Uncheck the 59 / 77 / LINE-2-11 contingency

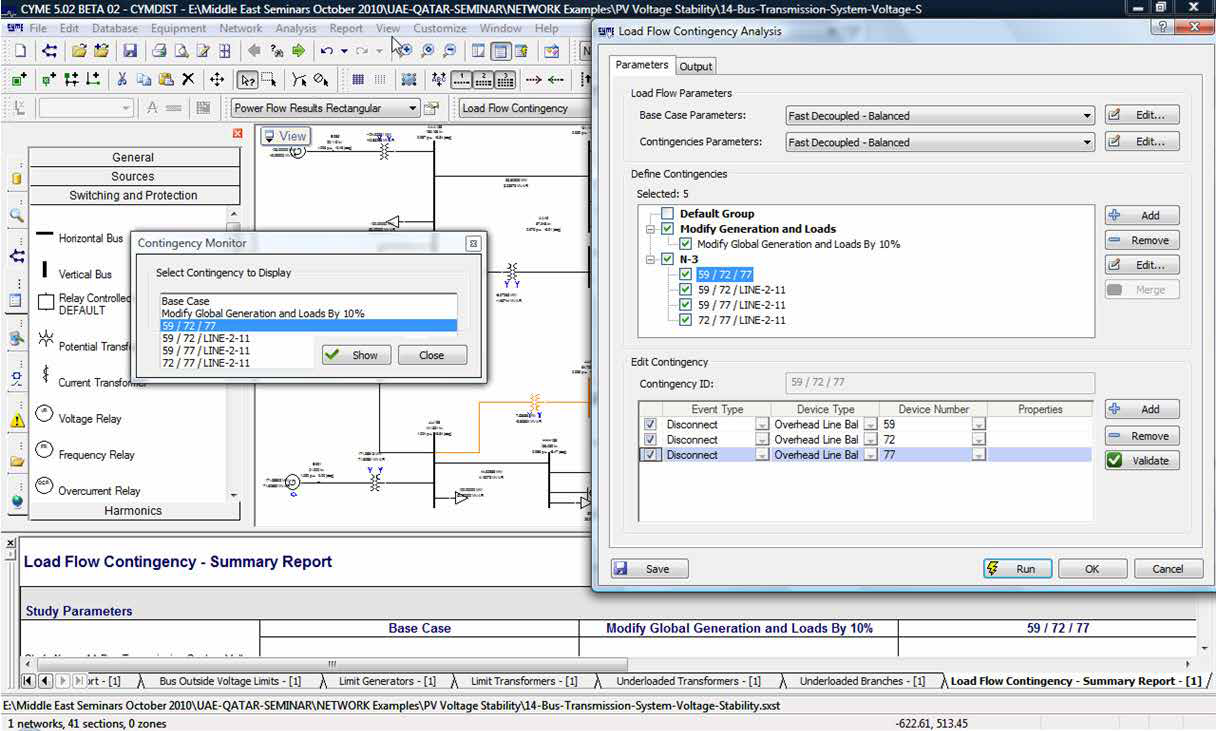click(x=685, y=305)
